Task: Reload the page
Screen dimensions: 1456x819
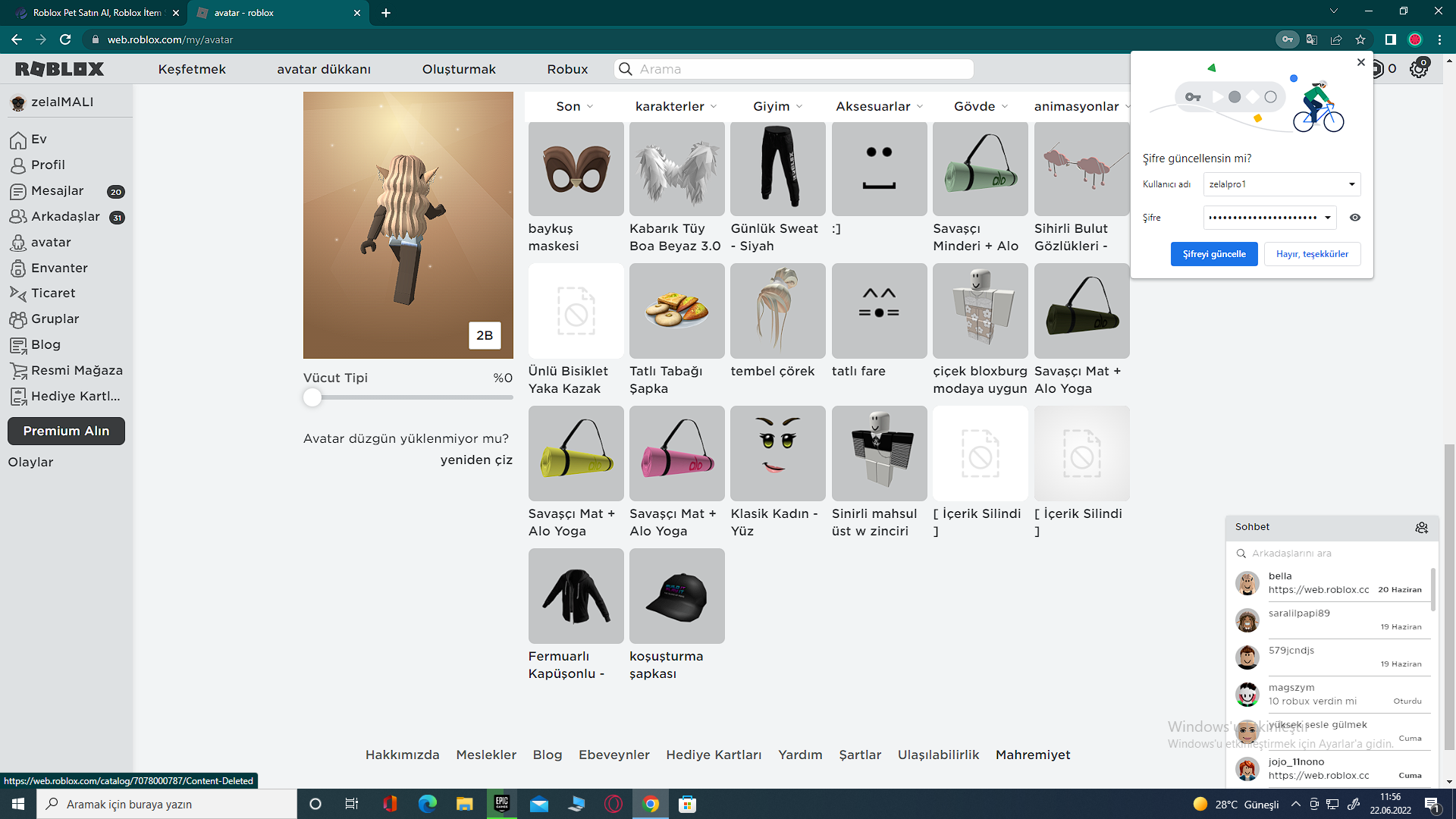Action: pos(65,39)
